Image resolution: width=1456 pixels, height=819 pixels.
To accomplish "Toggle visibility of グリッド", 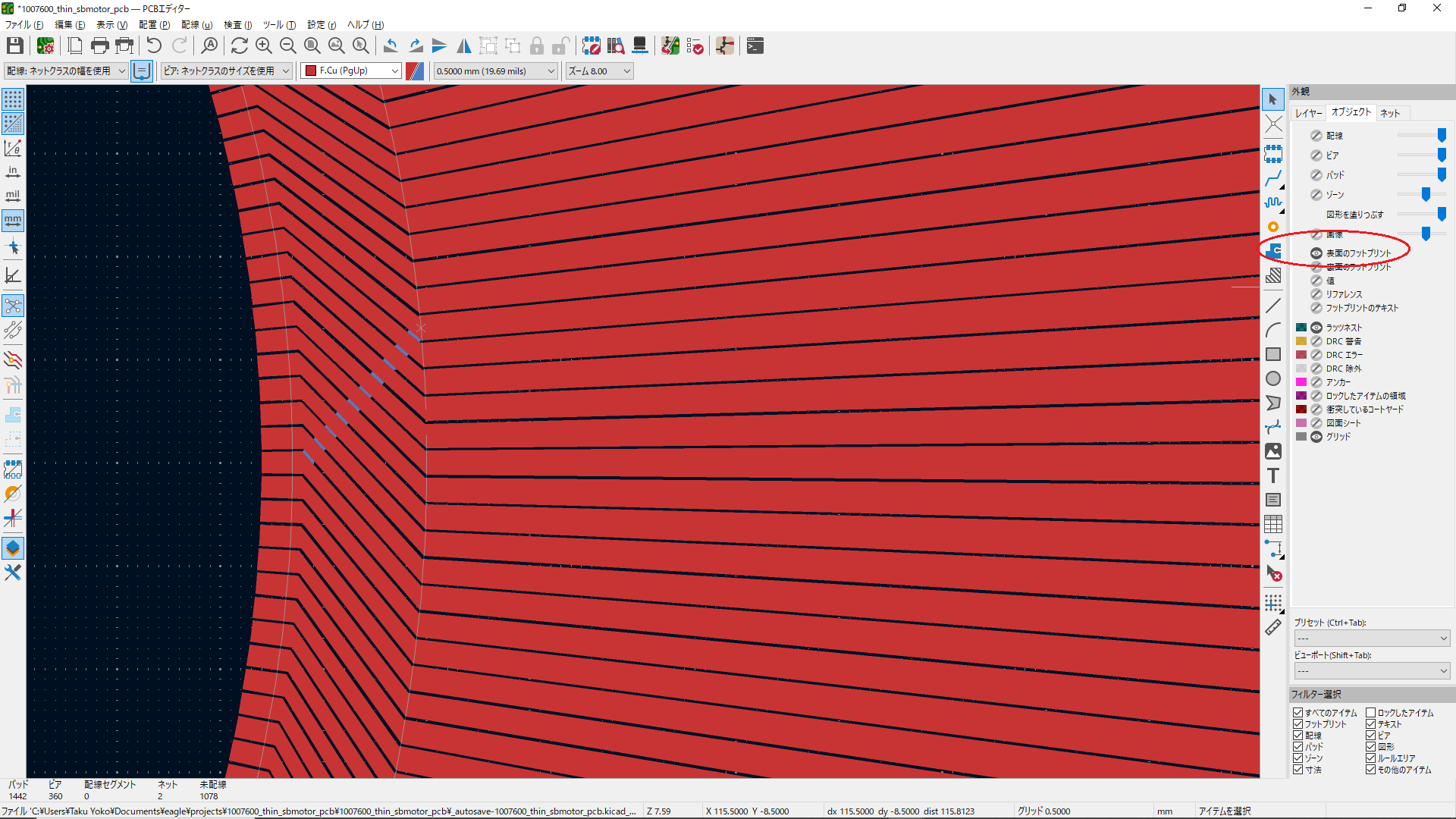I will click(x=1316, y=437).
